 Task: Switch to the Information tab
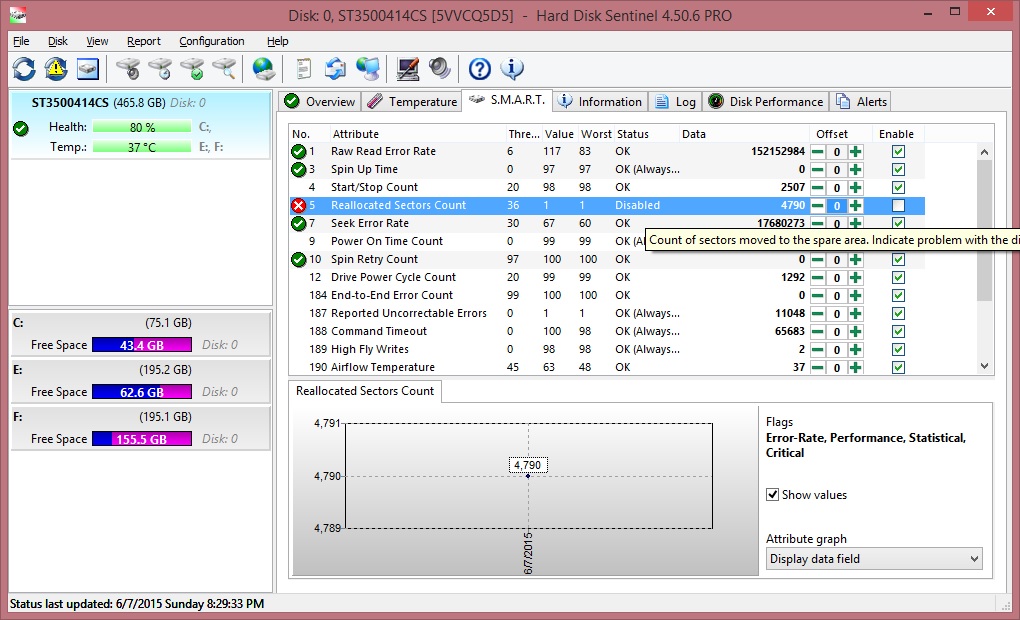tap(600, 101)
